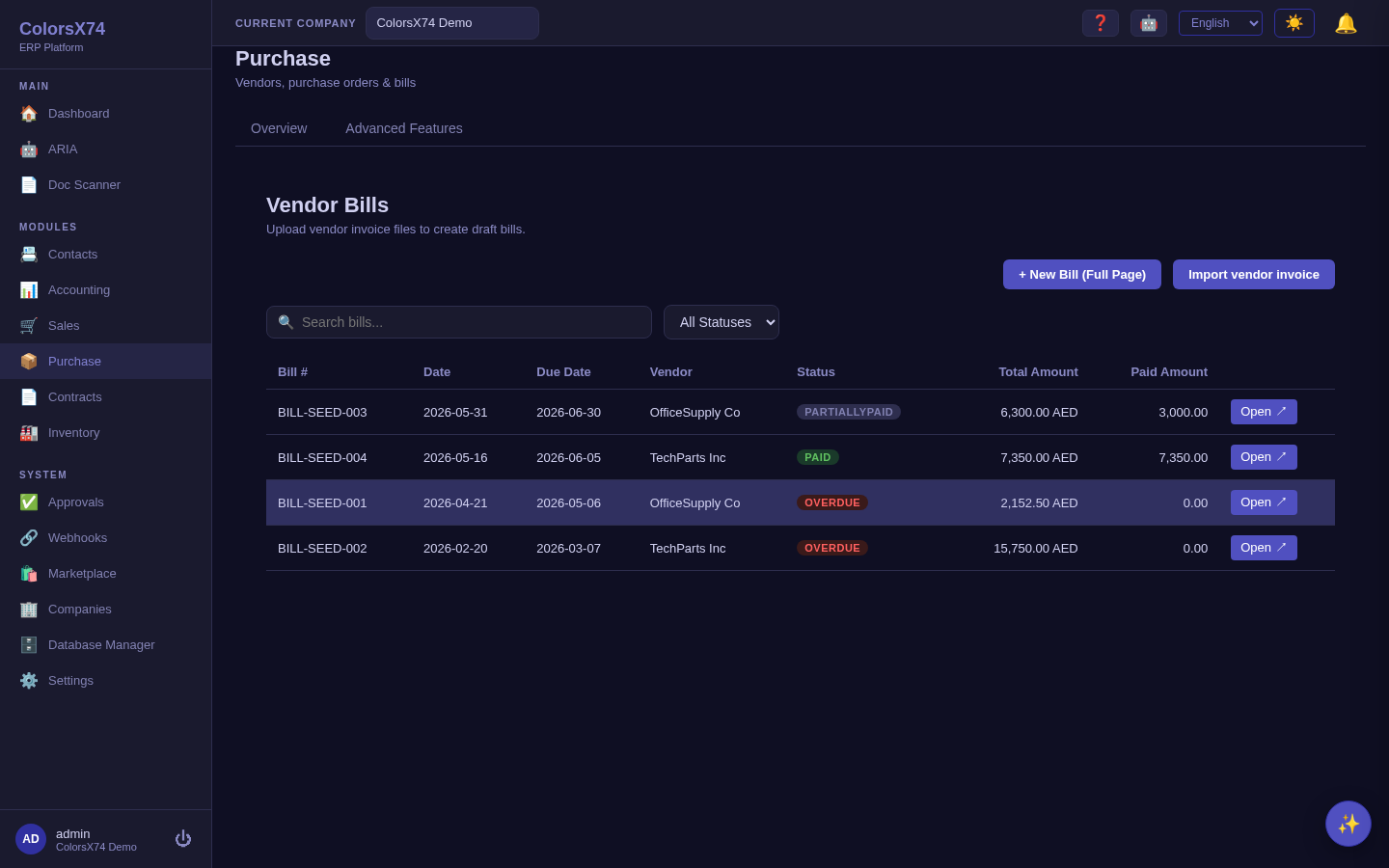
Task: Open bill BILL-SEED-002 via Open button
Action: (x=1264, y=548)
